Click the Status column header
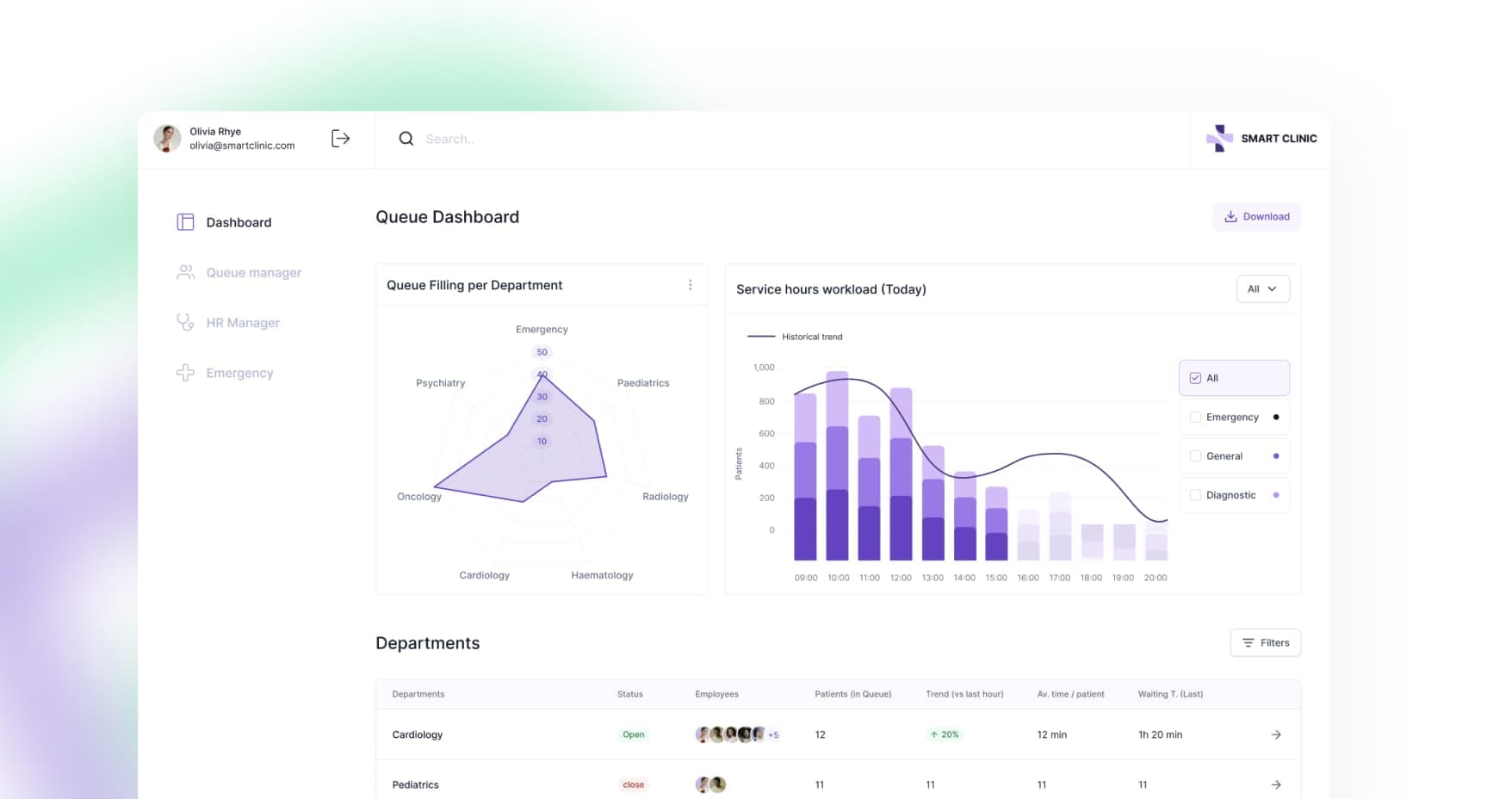 629,694
